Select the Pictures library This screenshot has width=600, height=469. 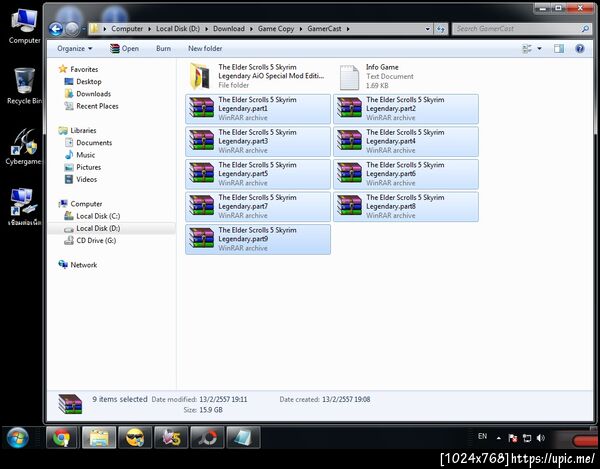(83, 167)
